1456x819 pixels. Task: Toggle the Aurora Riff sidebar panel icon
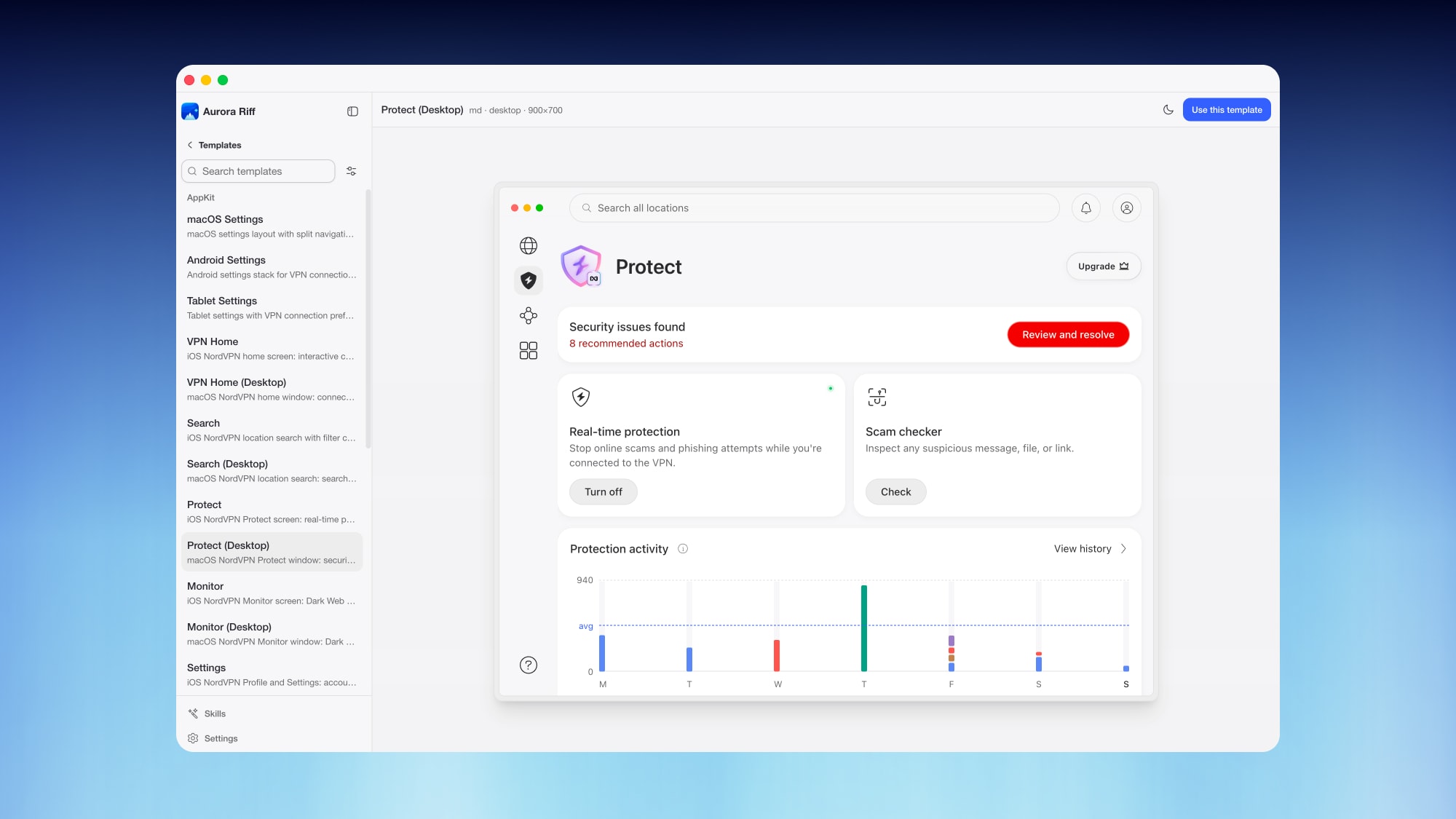pos(352,111)
